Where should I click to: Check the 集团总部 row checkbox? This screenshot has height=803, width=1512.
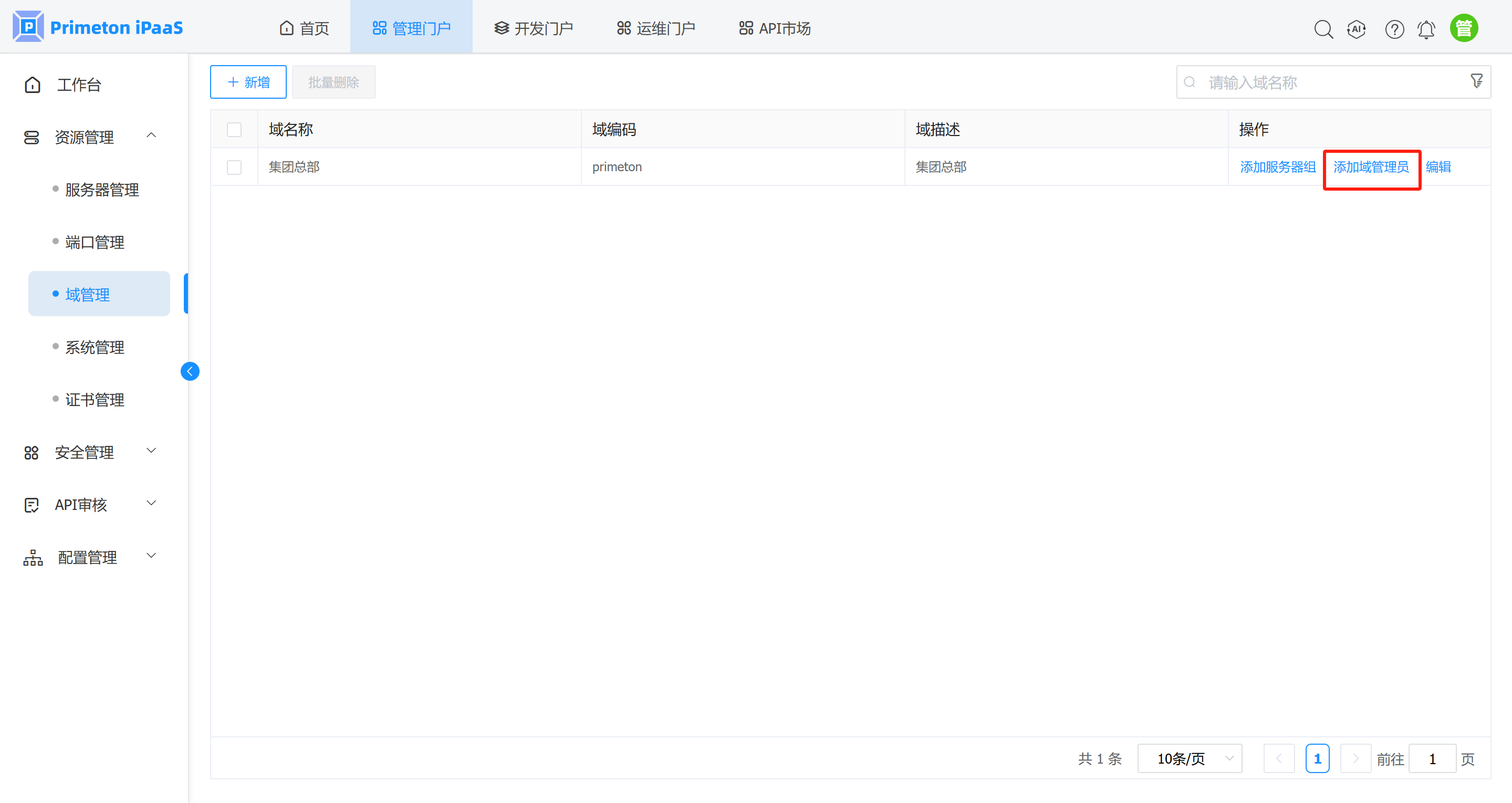[x=234, y=166]
